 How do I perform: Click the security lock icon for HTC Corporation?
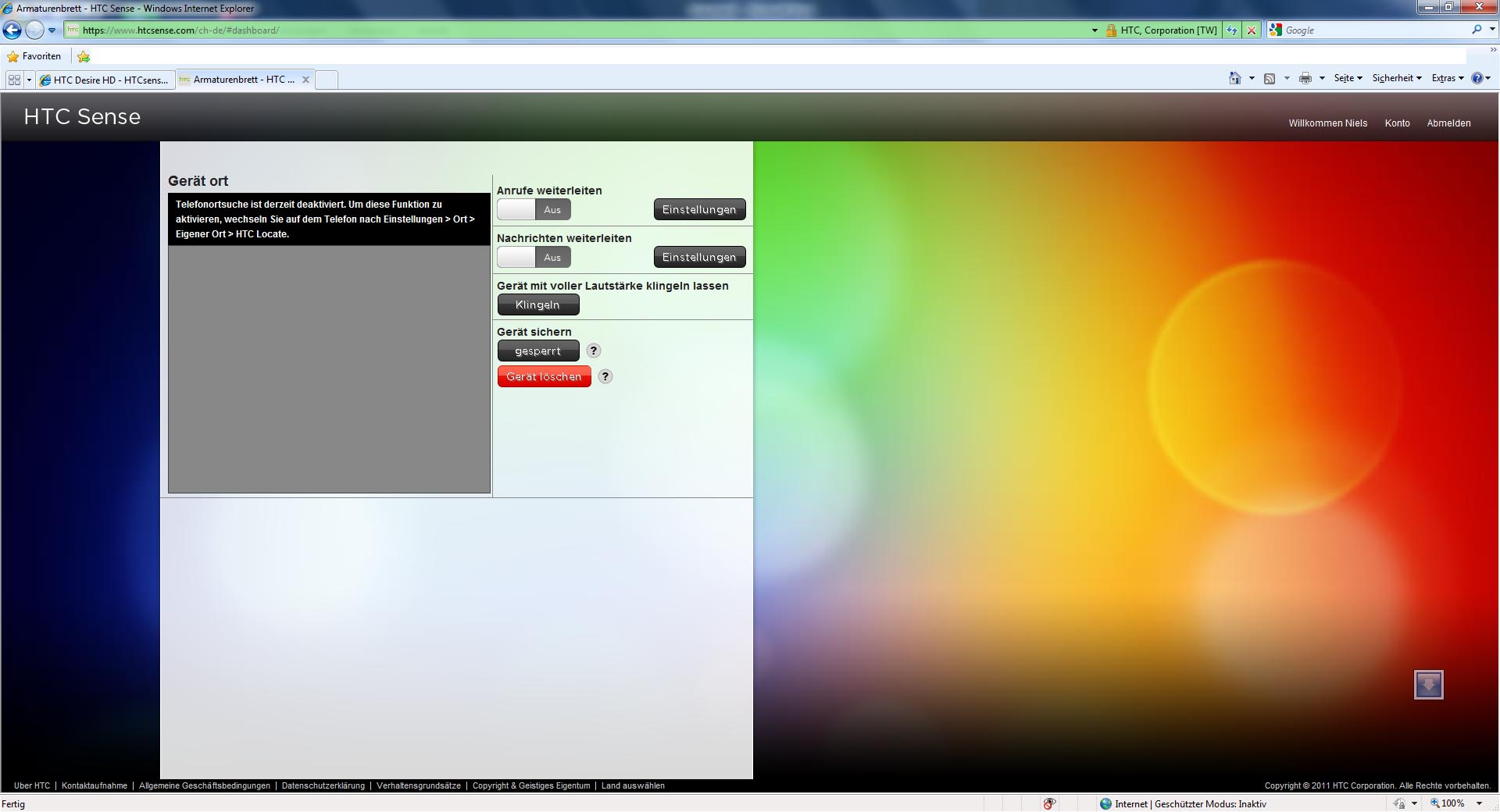tap(1110, 30)
